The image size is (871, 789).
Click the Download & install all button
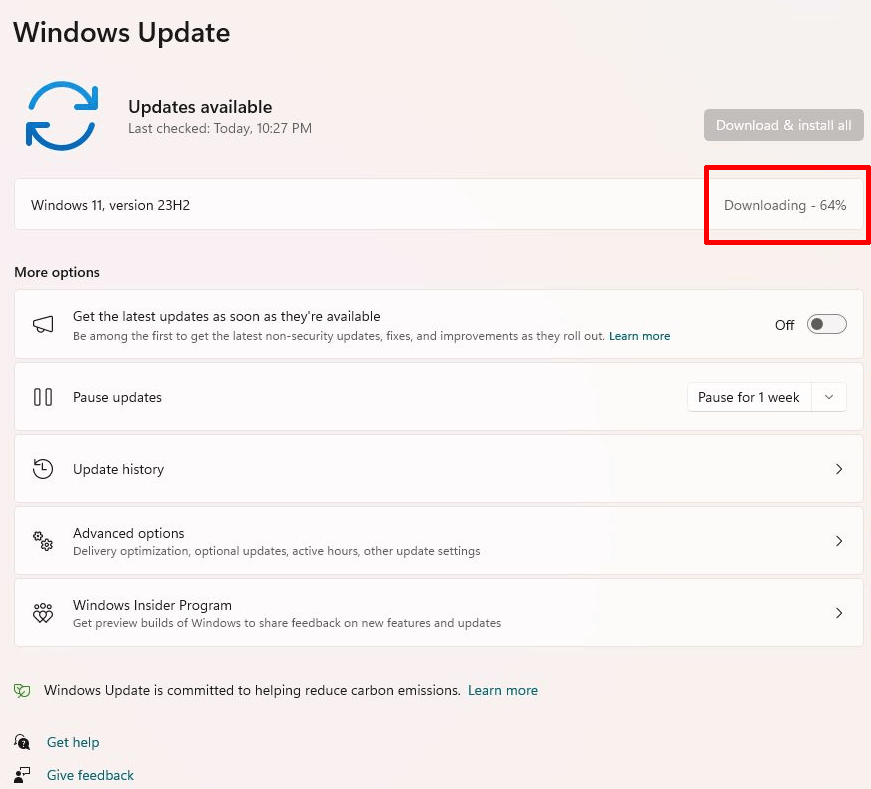click(x=783, y=125)
